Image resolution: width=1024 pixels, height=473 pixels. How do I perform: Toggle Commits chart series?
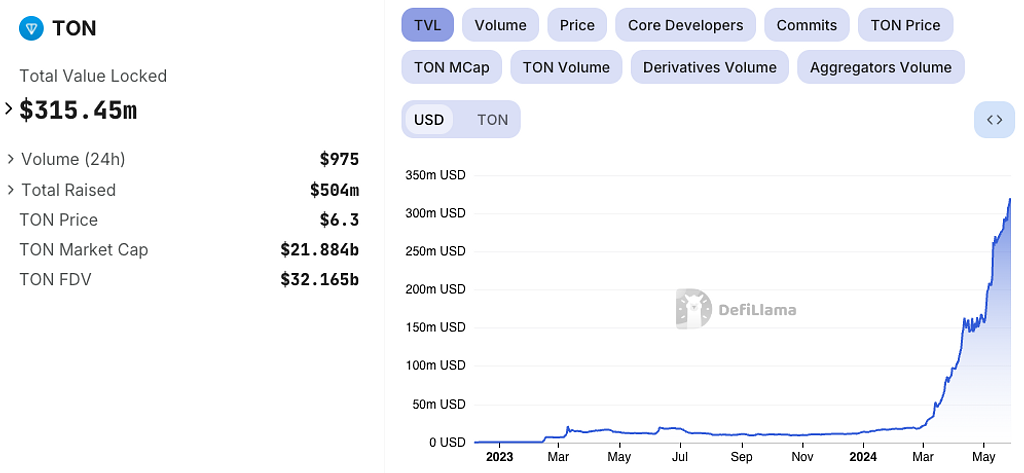pos(806,25)
